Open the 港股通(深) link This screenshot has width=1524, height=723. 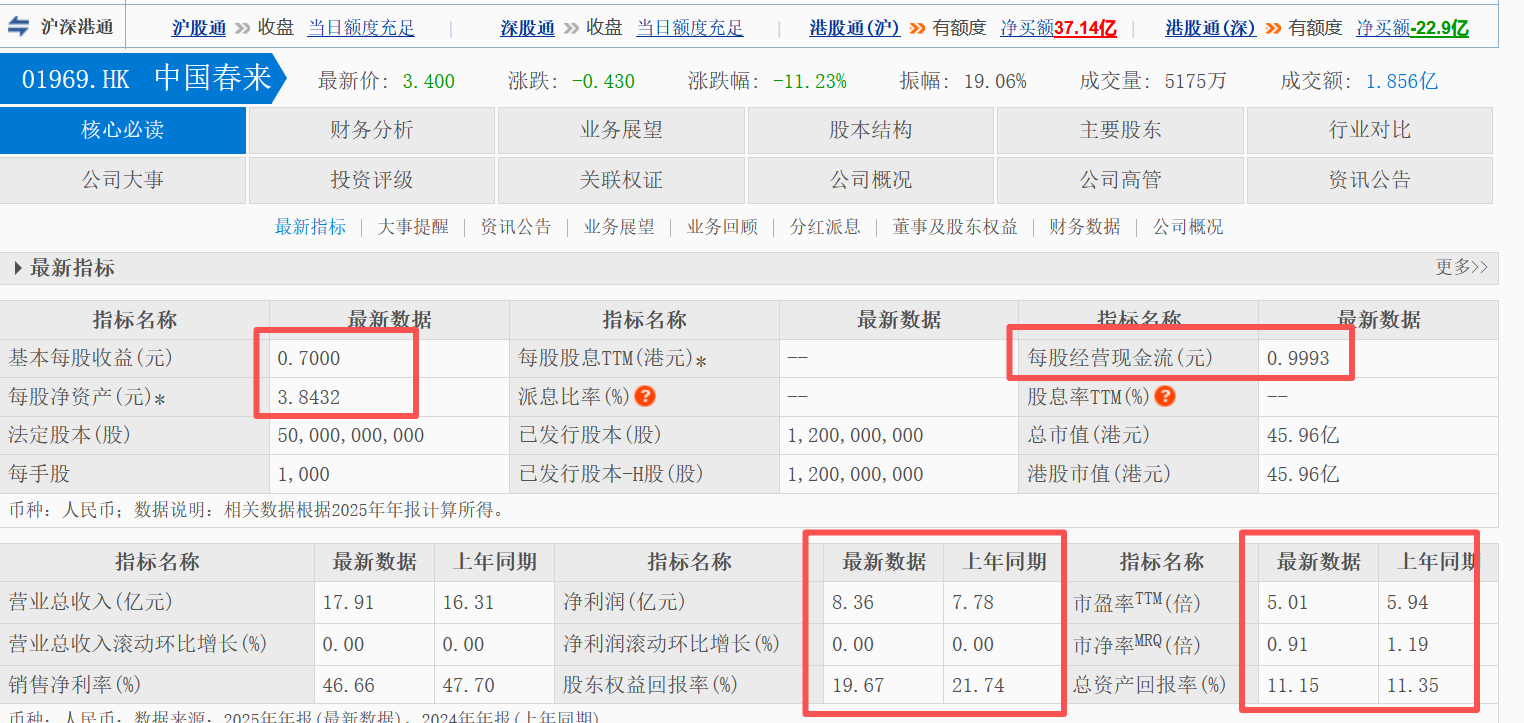point(1211,28)
